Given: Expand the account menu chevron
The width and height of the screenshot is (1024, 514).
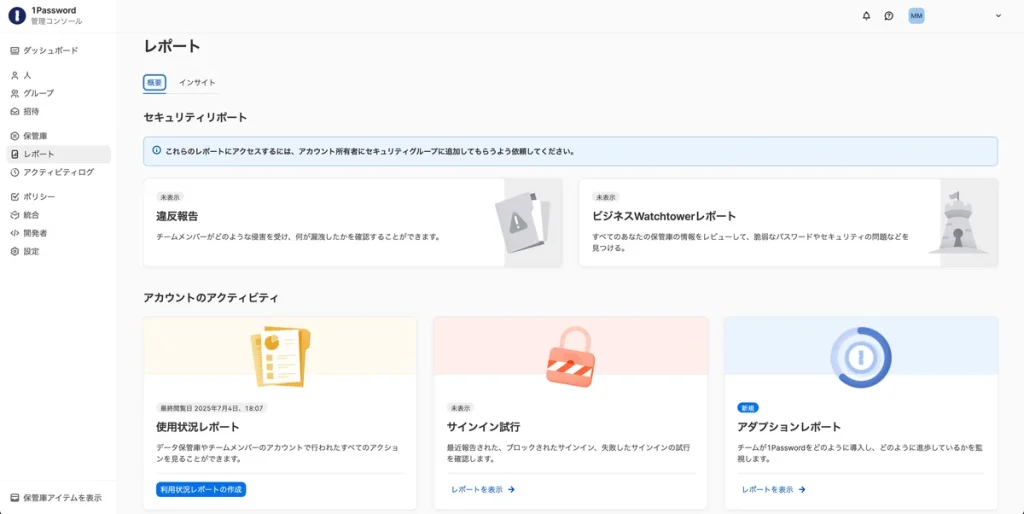Looking at the screenshot, I should point(997,16).
